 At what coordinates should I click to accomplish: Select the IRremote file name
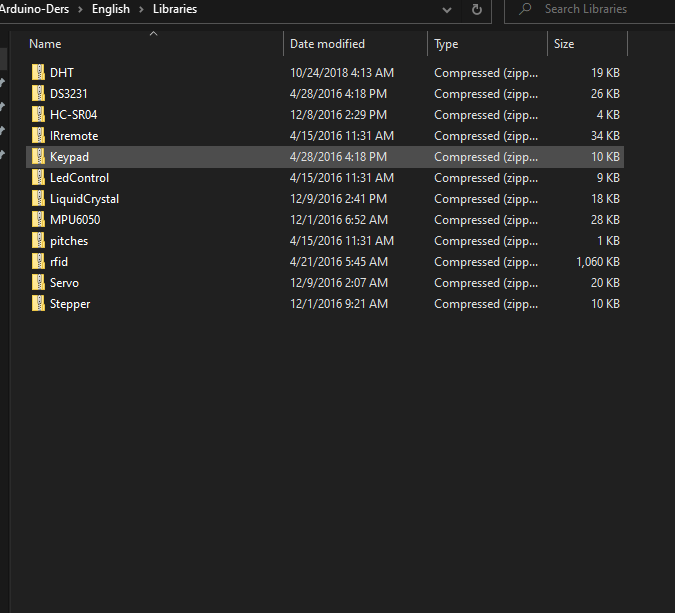[74, 136]
